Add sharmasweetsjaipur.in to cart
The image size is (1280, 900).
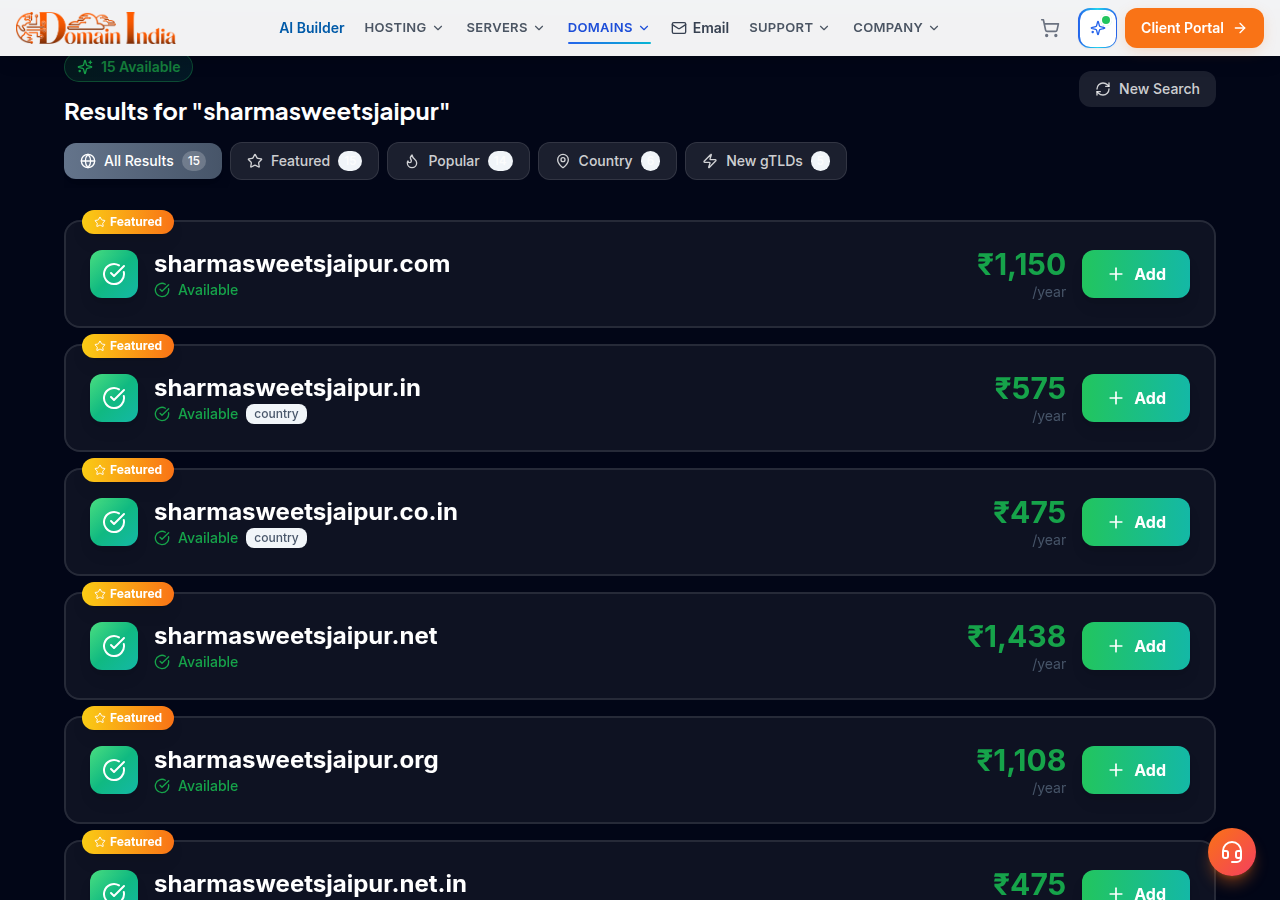tap(1136, 398)
